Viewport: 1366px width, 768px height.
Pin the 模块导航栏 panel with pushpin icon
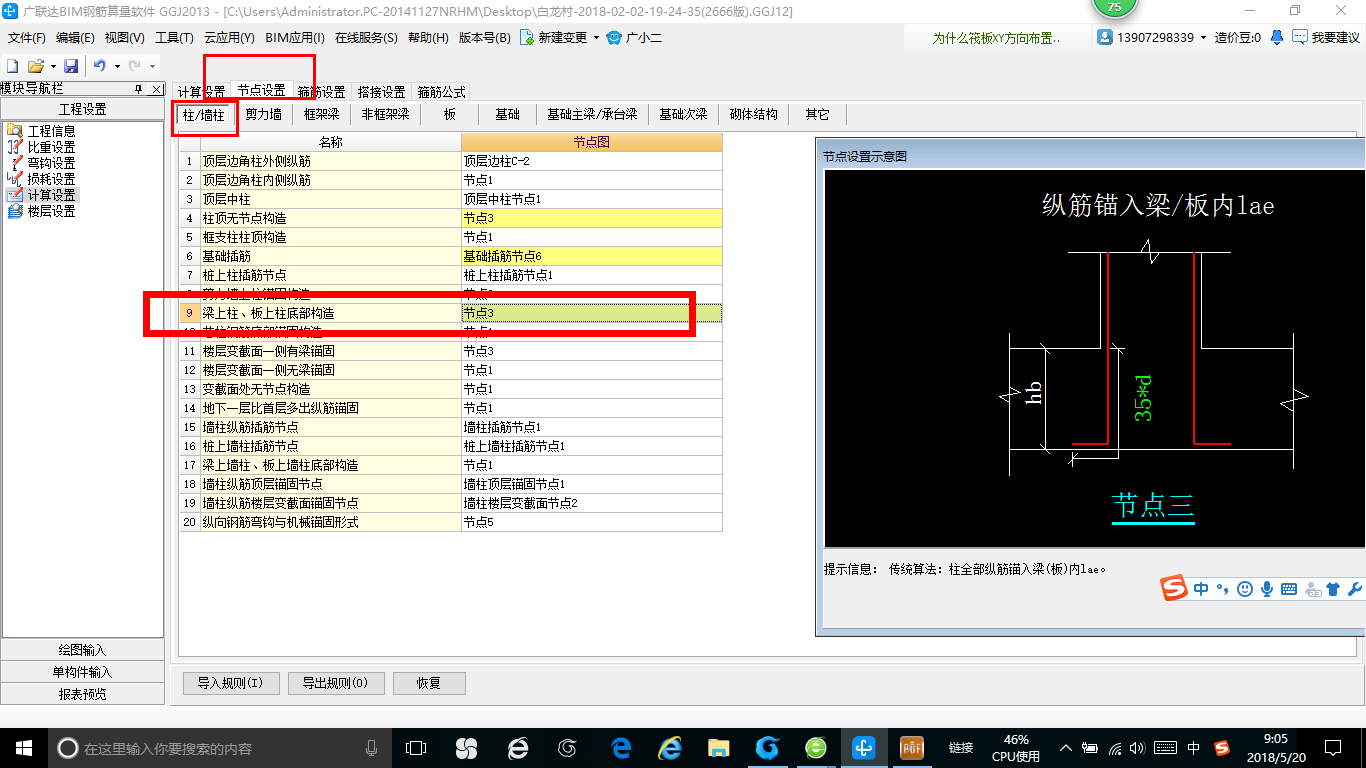139,89
